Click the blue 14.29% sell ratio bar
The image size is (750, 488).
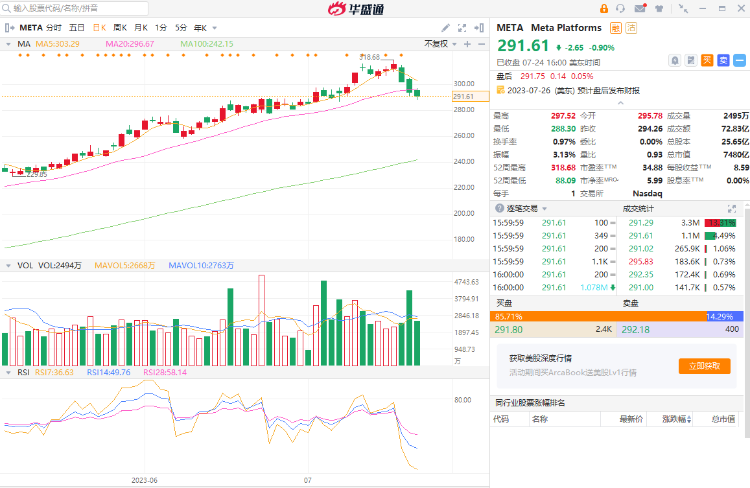click(725, 316)
